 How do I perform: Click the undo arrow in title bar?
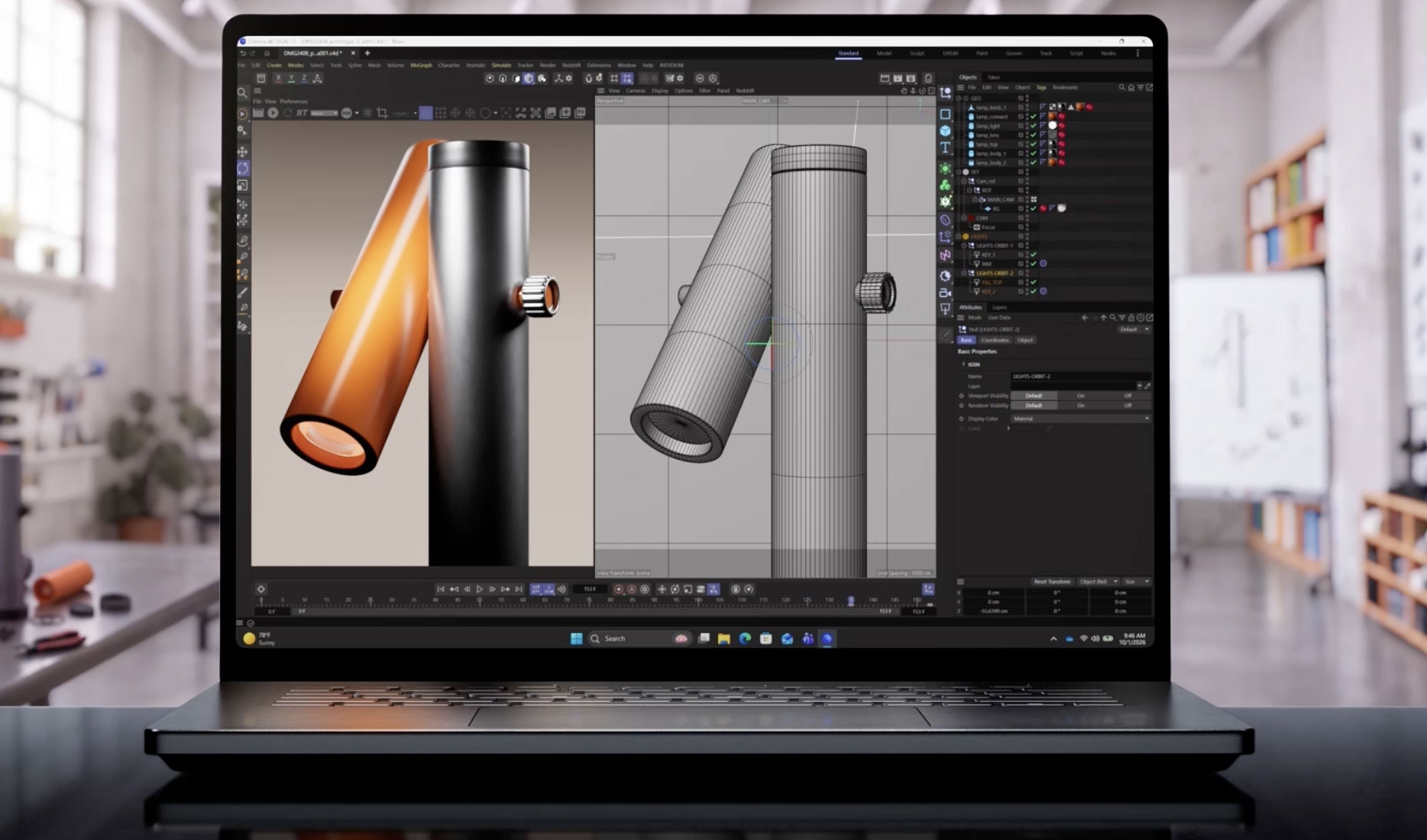(243, 53)
